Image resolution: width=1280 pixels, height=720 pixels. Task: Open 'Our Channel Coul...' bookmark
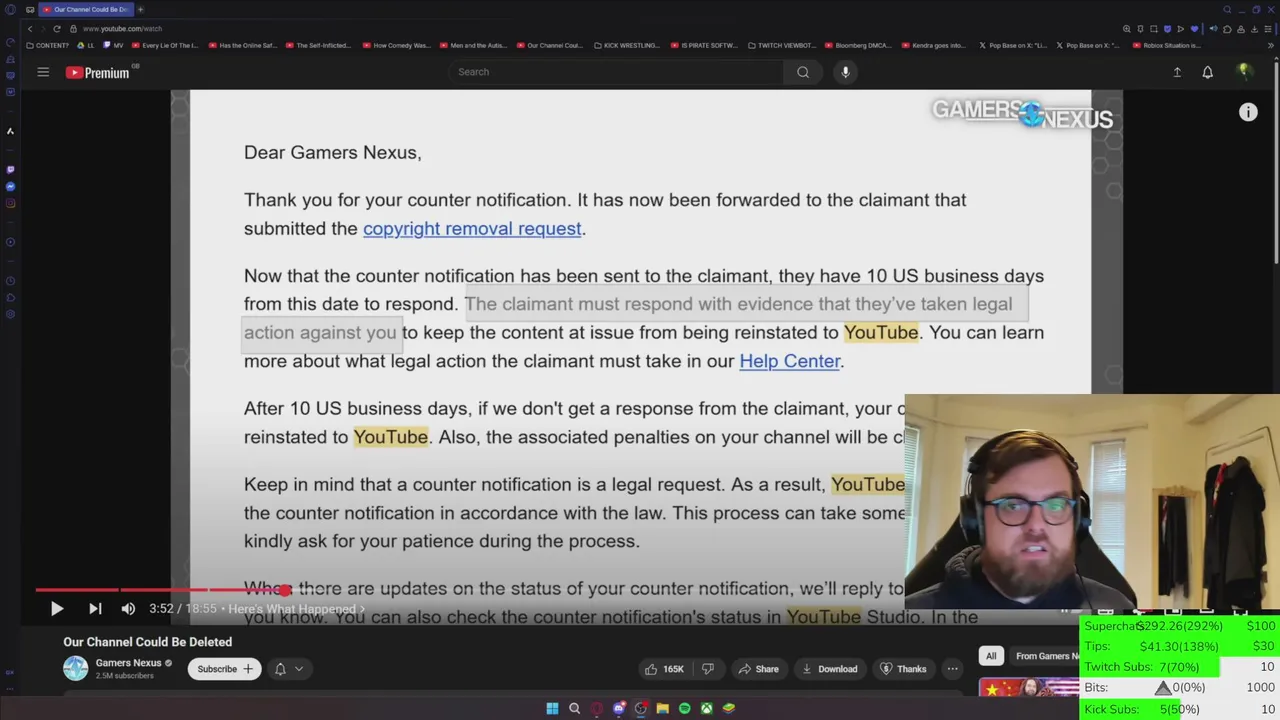[549, 45]
